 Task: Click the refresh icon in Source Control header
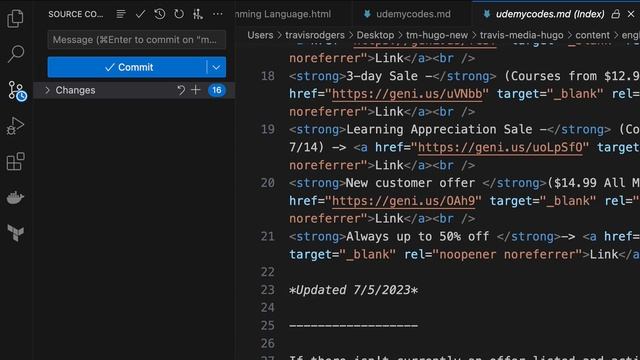tap(179, 14)
